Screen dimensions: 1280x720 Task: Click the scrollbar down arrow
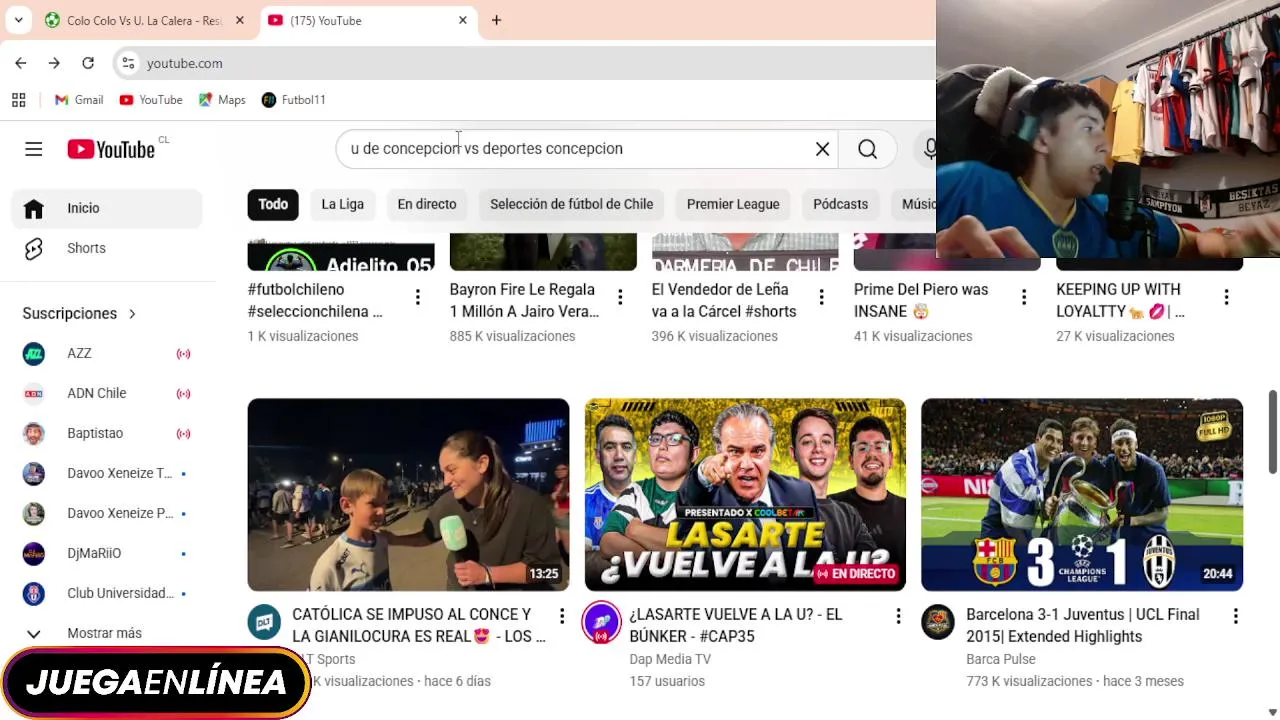click(x=1273, y=712)
